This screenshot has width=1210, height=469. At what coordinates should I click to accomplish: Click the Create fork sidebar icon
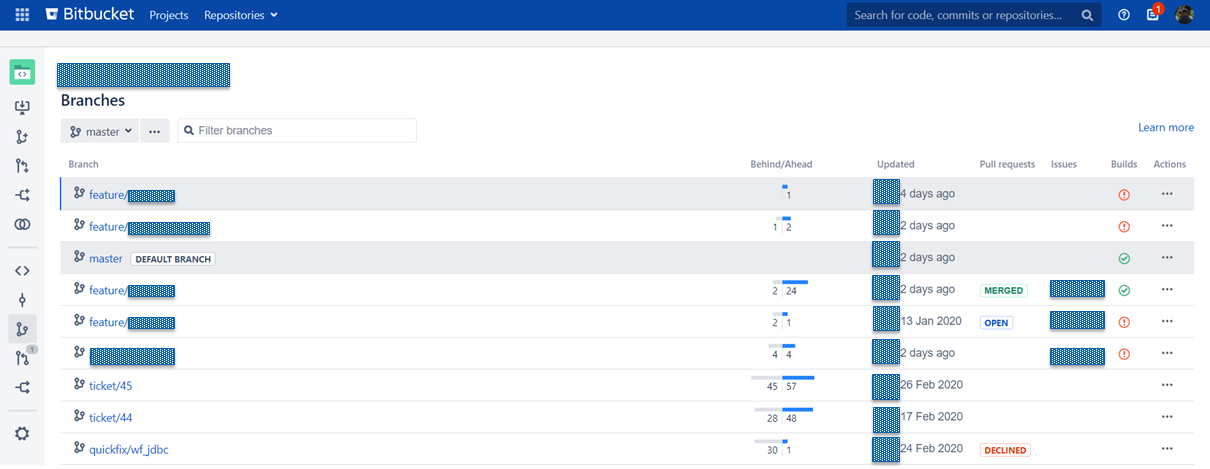tap(22, 195)
